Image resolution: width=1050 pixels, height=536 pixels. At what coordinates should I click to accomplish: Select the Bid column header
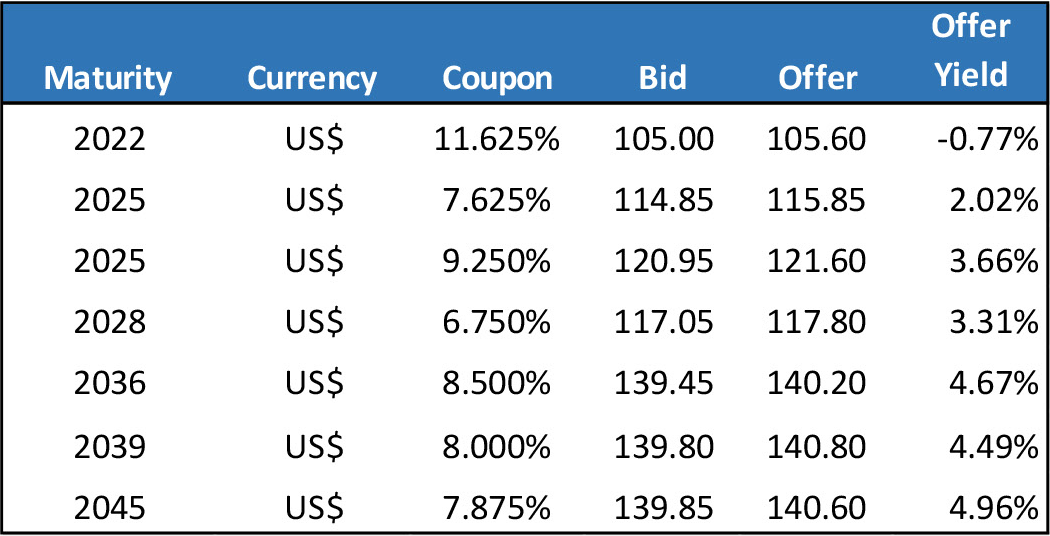[x=663, y=78]
